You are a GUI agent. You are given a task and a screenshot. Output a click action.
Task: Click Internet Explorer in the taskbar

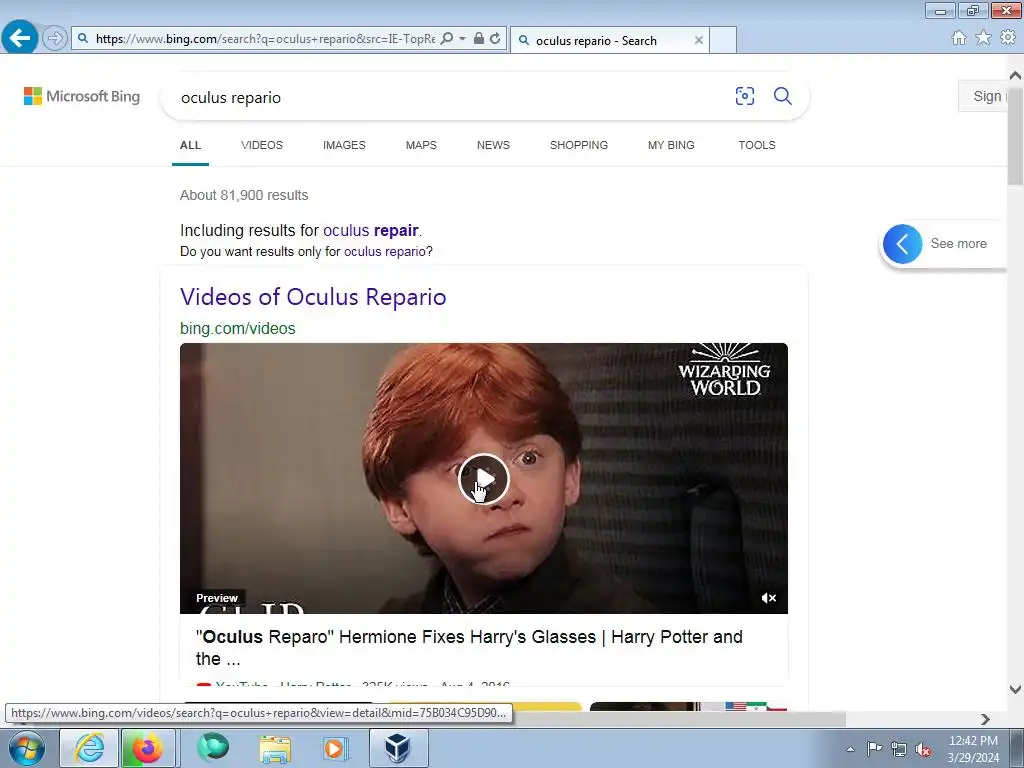[89, 748]
